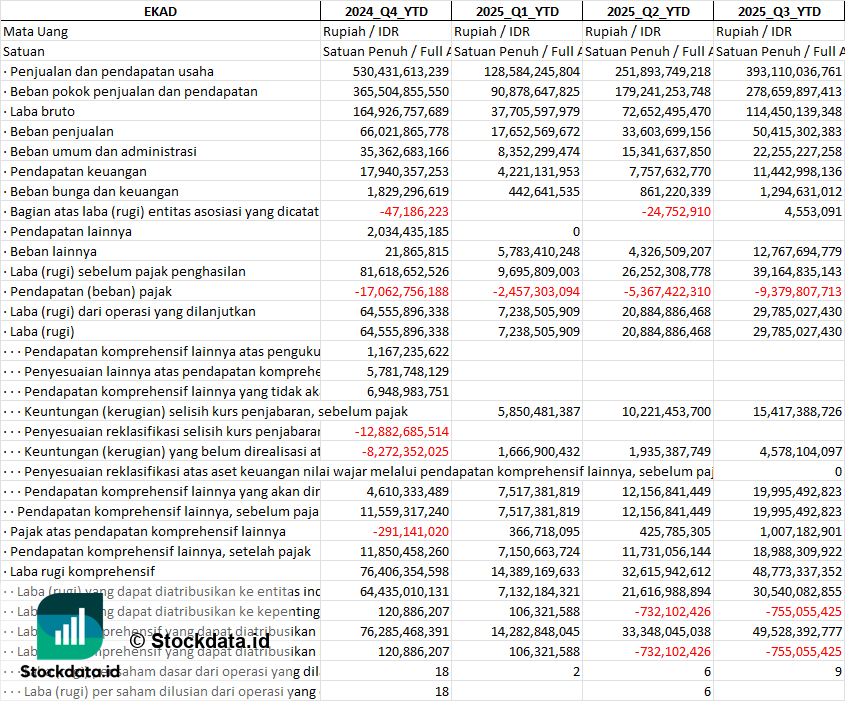Click the Pajak atas pendapatan komprehensif lainnya label
845x701 pixels.
[147, 531]
